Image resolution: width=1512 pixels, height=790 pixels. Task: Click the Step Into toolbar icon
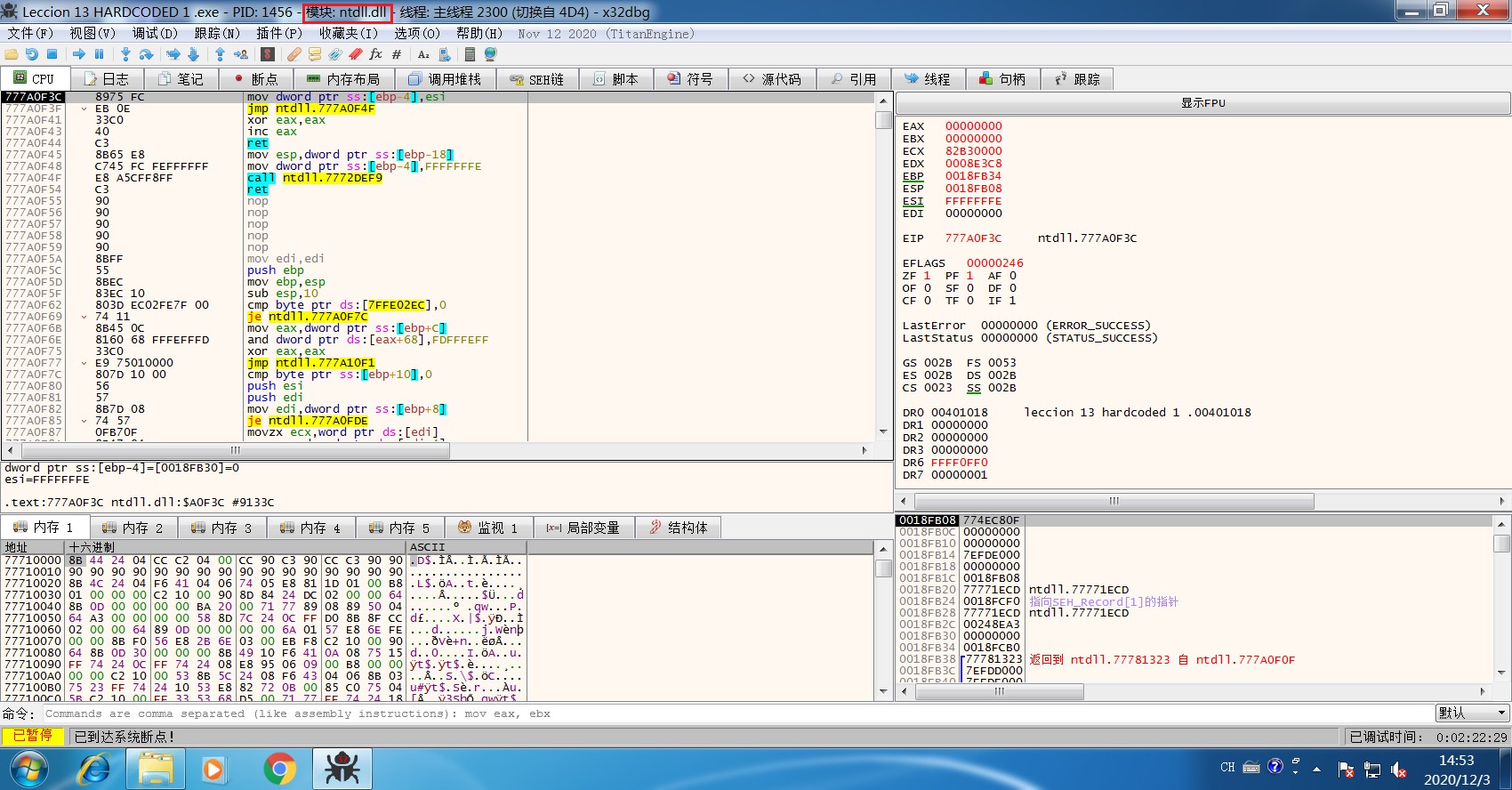coord(125,54)
